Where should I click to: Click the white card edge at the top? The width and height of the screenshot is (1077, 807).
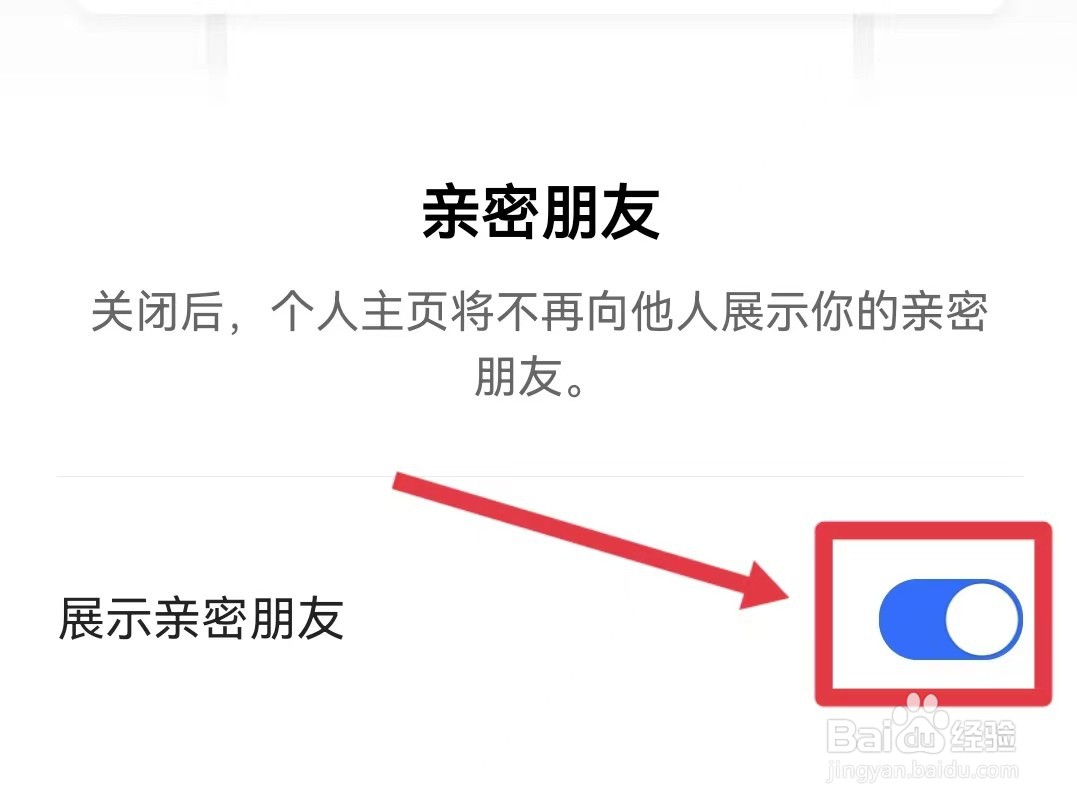538,8
